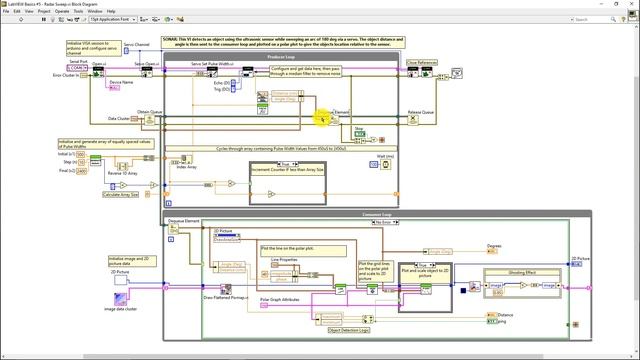The width and height of the screenshot is (640, 360).
Task: Click the VI icon pane top right
Action: coord(633,16)
